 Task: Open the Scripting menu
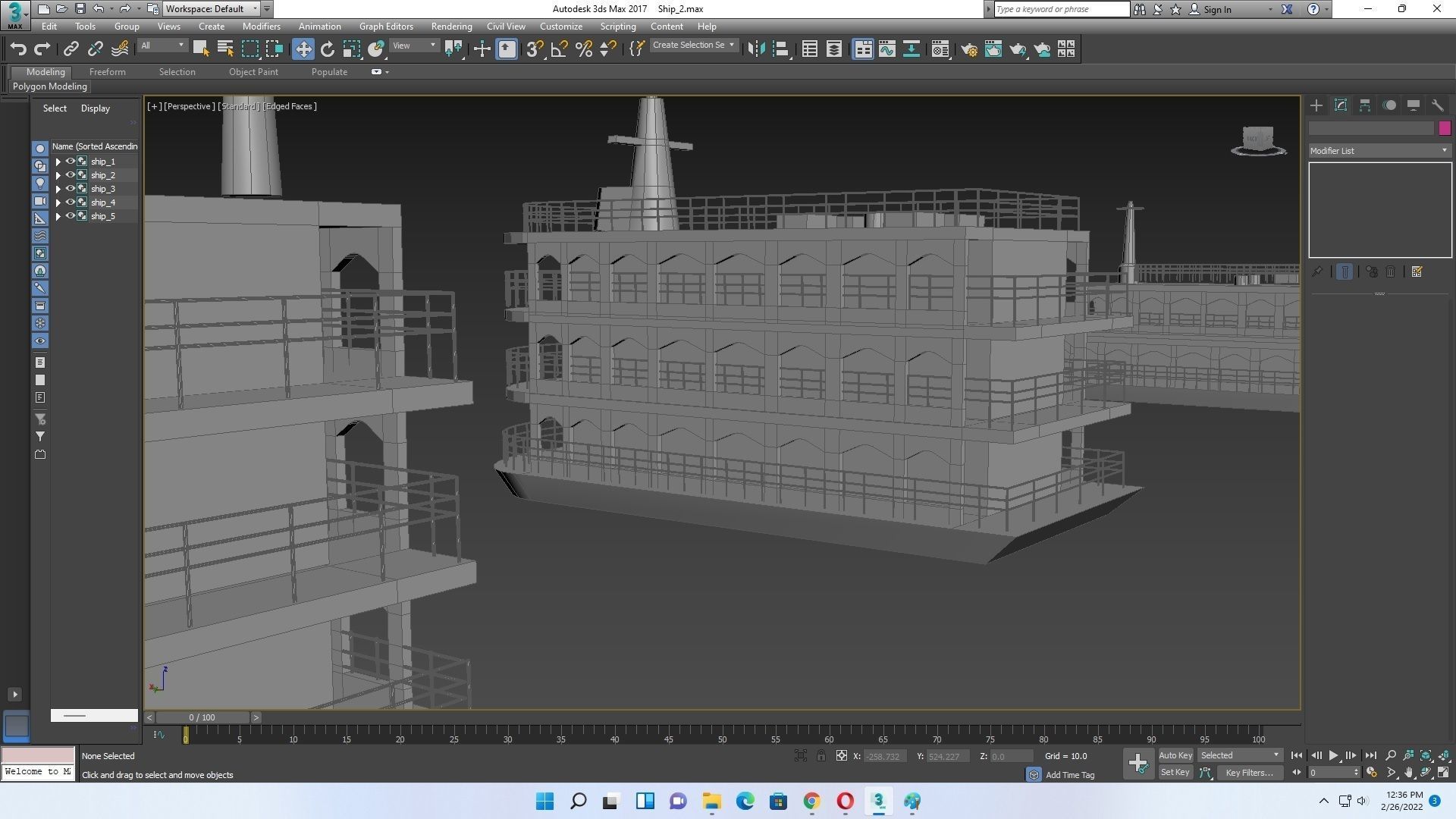tap(618, 27)
